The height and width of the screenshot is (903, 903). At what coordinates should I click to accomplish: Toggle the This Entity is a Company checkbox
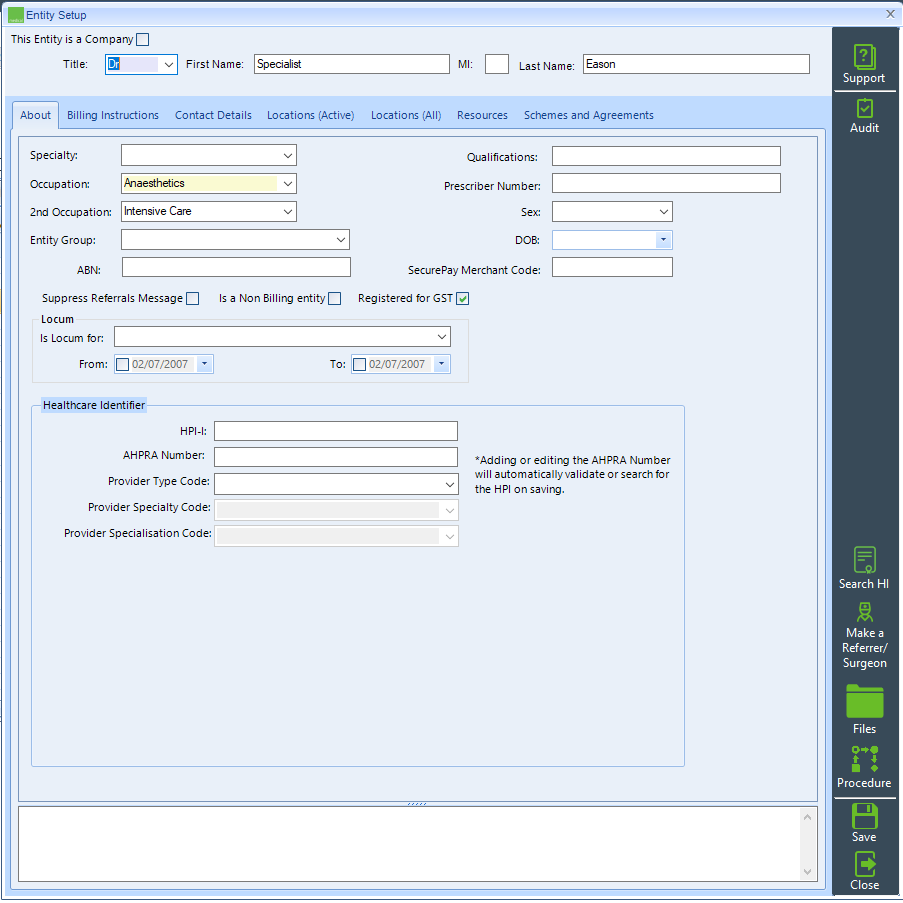(142, 39)
